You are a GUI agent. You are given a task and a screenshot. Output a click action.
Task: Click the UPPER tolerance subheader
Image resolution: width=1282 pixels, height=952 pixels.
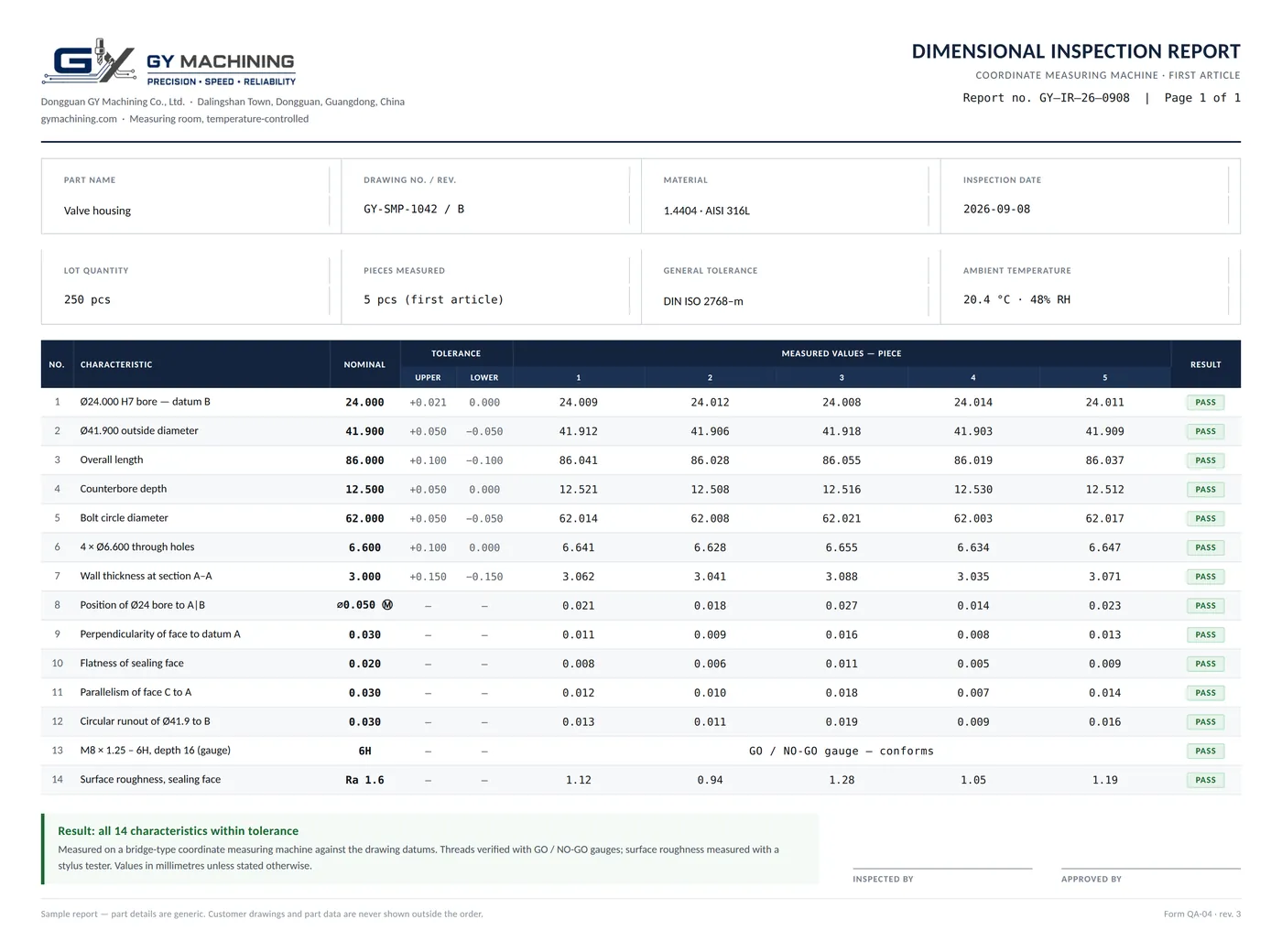(428, 377)
